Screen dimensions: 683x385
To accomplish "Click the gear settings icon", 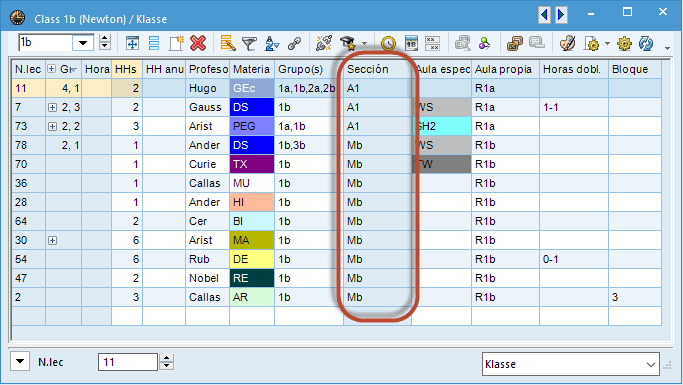I will [x=624, y=43].
